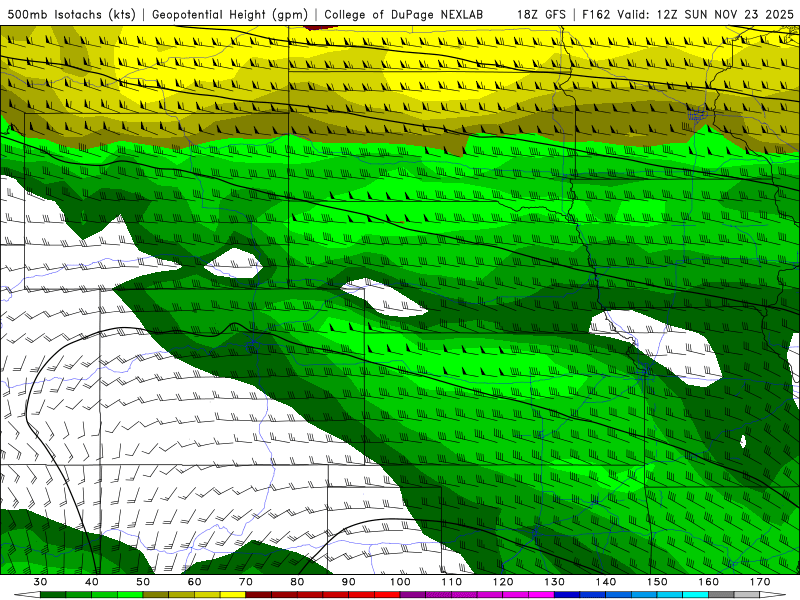
Task: Click the "500mb Isotachs (kts)" title text
Action: click(x=72, y=14)
